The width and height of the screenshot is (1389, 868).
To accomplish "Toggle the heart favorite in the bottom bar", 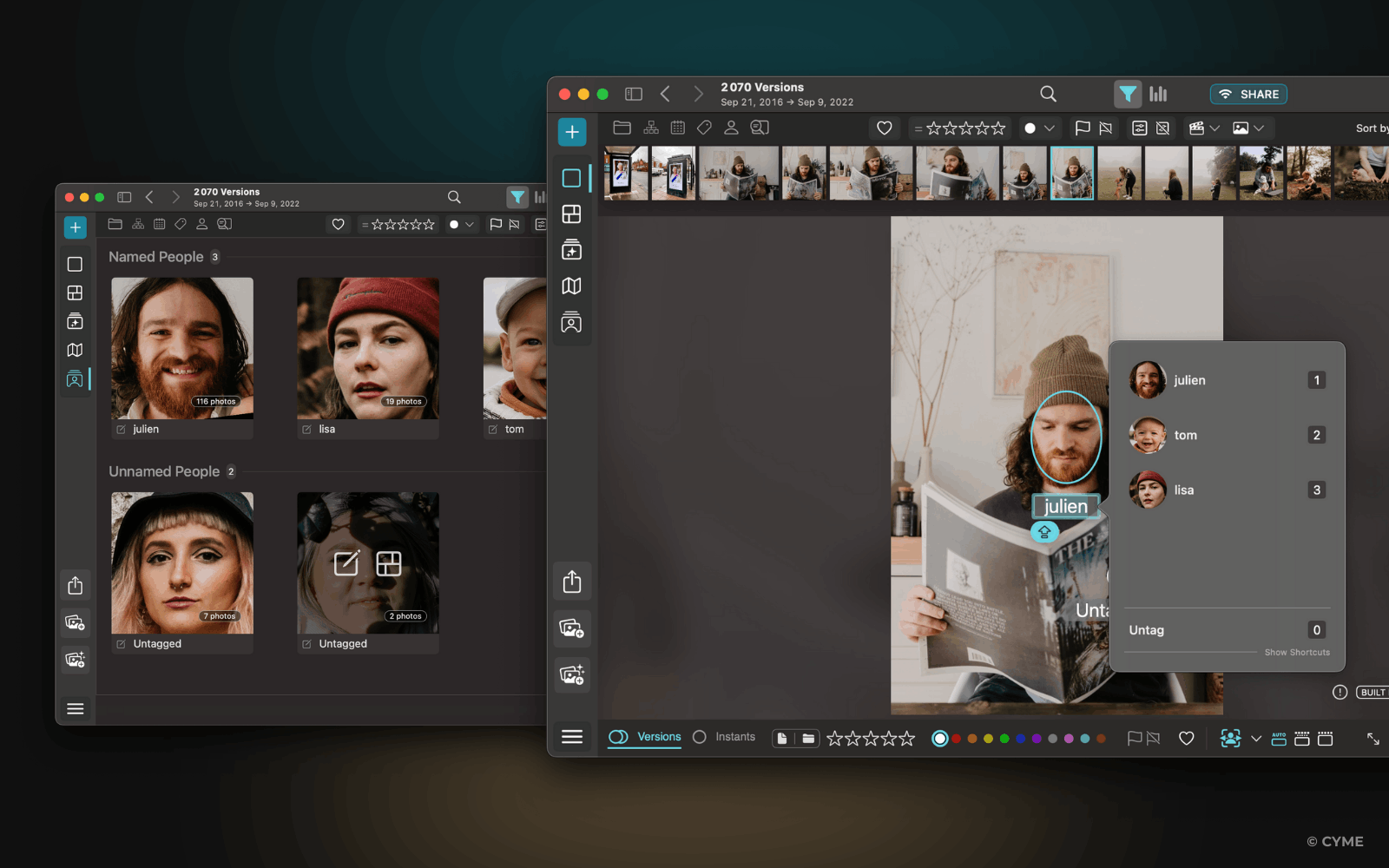I will tap(1186, 739).
